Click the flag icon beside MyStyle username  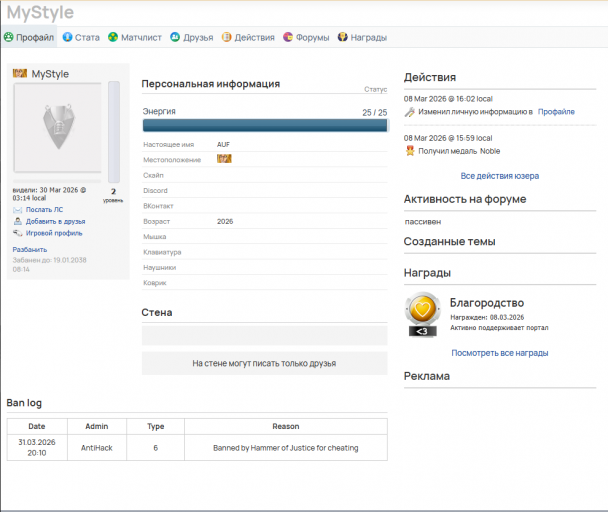(20, 73)
